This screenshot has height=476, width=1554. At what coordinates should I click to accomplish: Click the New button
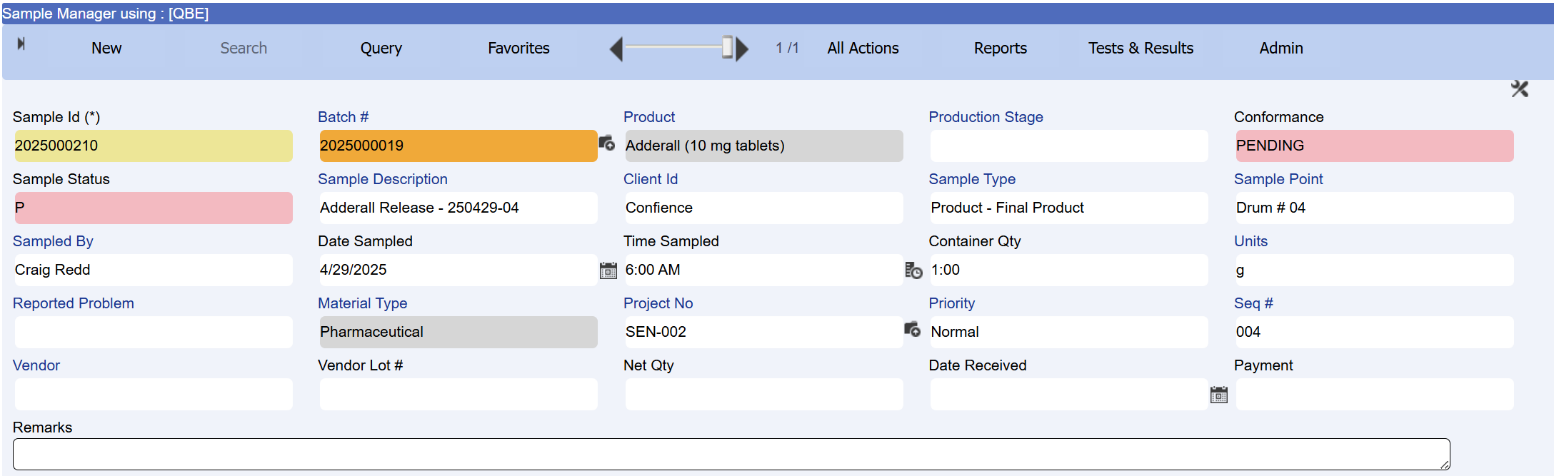[x=106, y=48]
